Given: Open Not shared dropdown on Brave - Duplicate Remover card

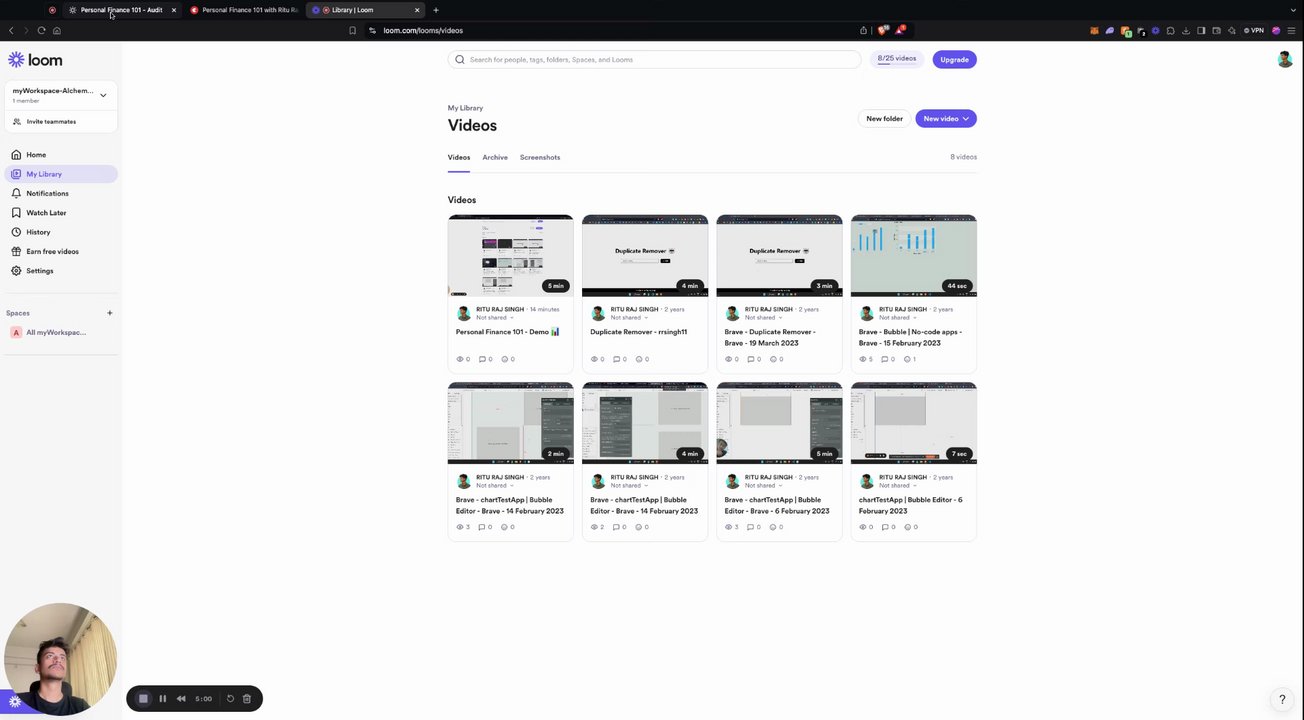Looking at the screenshot, I should click(762, 318).
